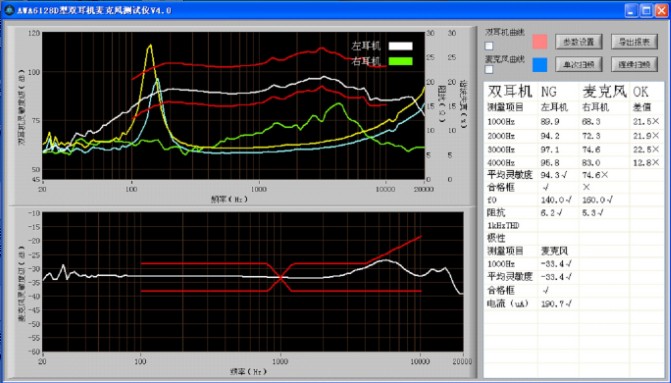Start the 连续扫频 continuous sweep
671x383 pixels.
pos(634,65)
